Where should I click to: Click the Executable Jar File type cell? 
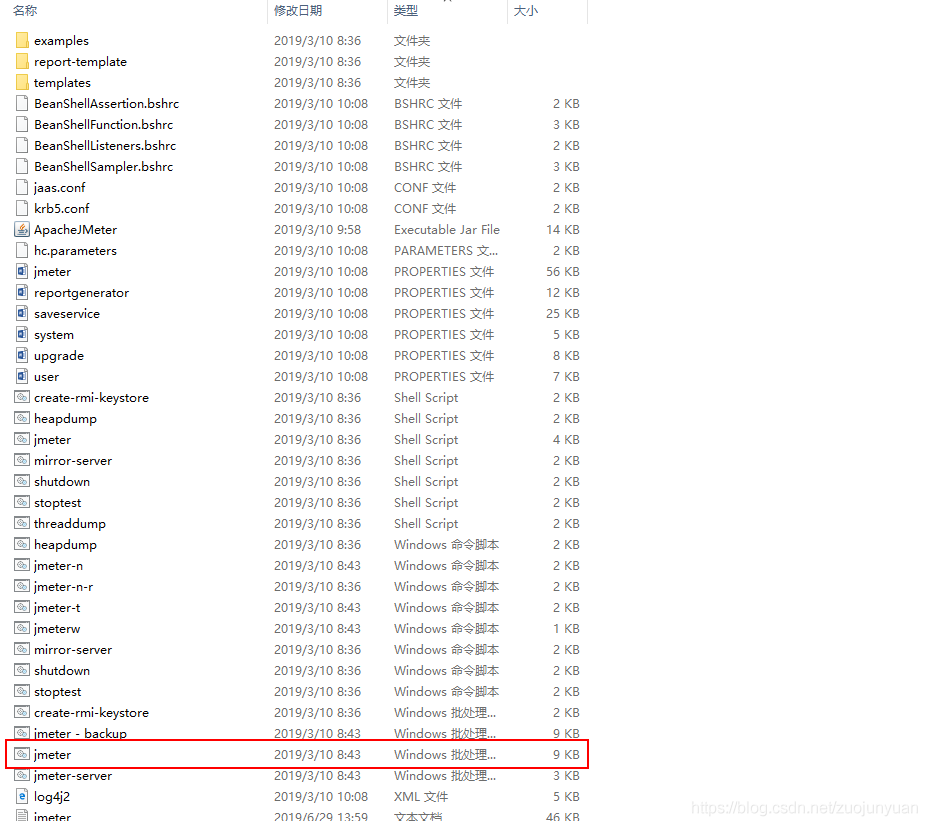pos(447,229)
